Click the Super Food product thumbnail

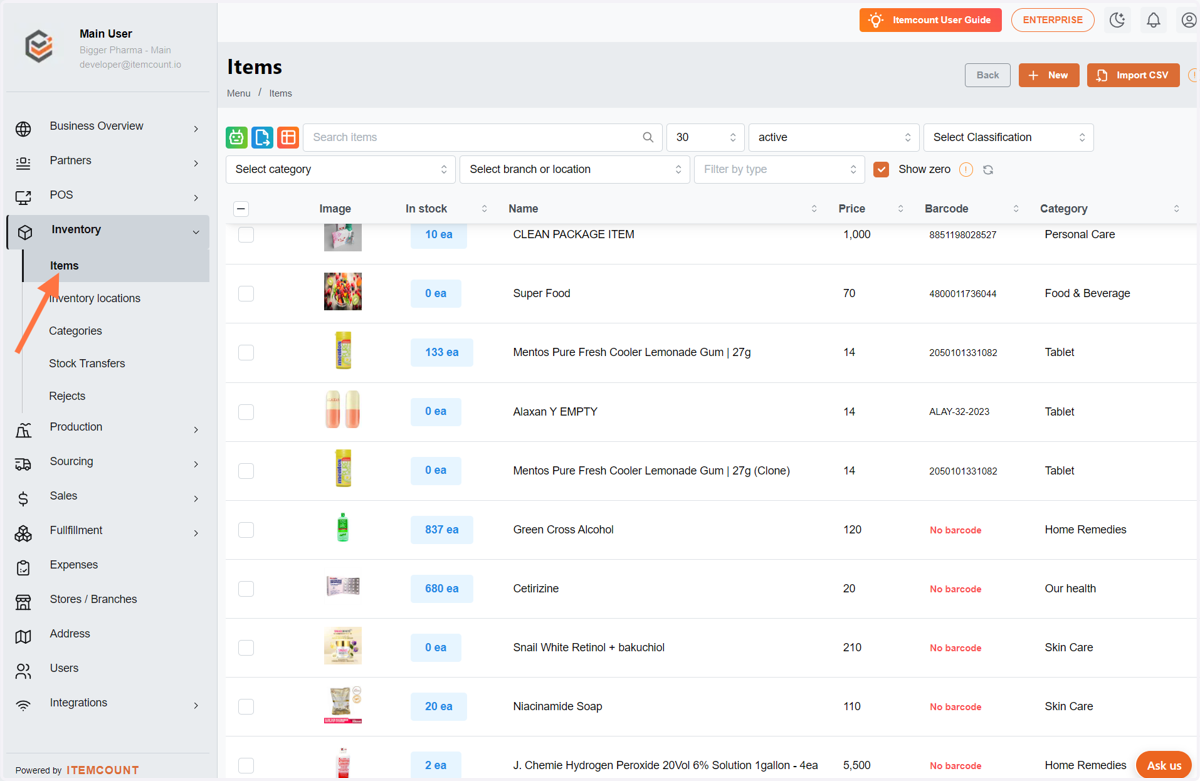(x=343, y=292)
